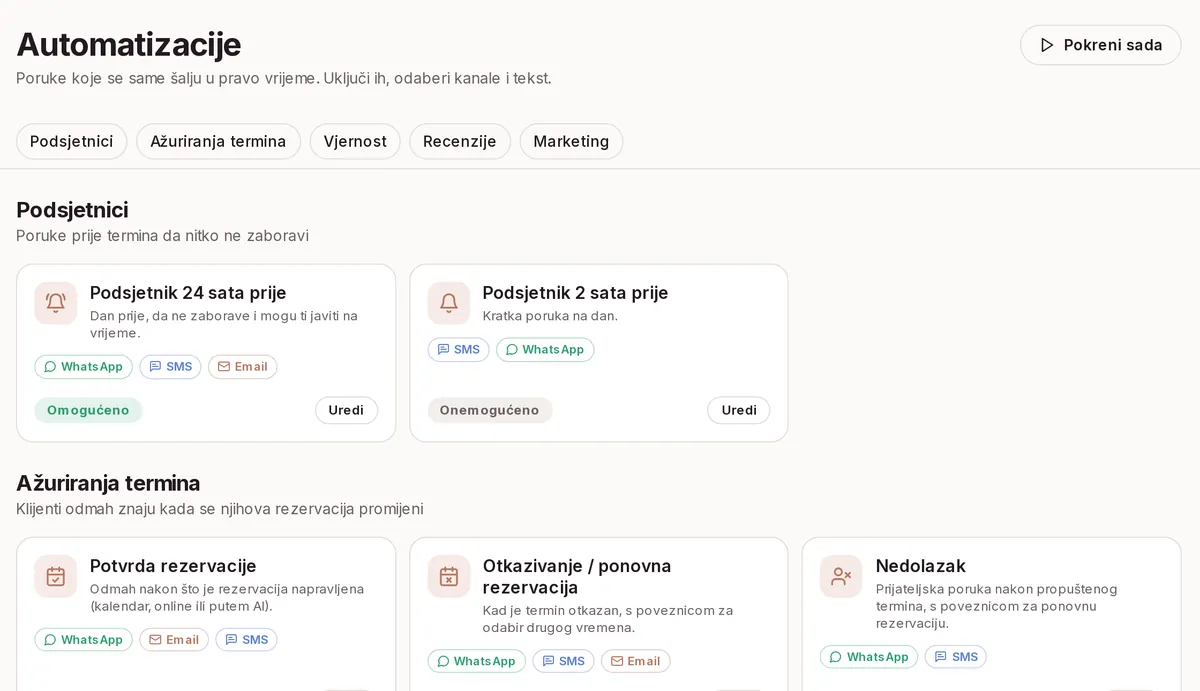The height and width of the screenshot is (691, 1200).
Task: Toggle the Omogućeno status badge
Action: tap(88, 410)
